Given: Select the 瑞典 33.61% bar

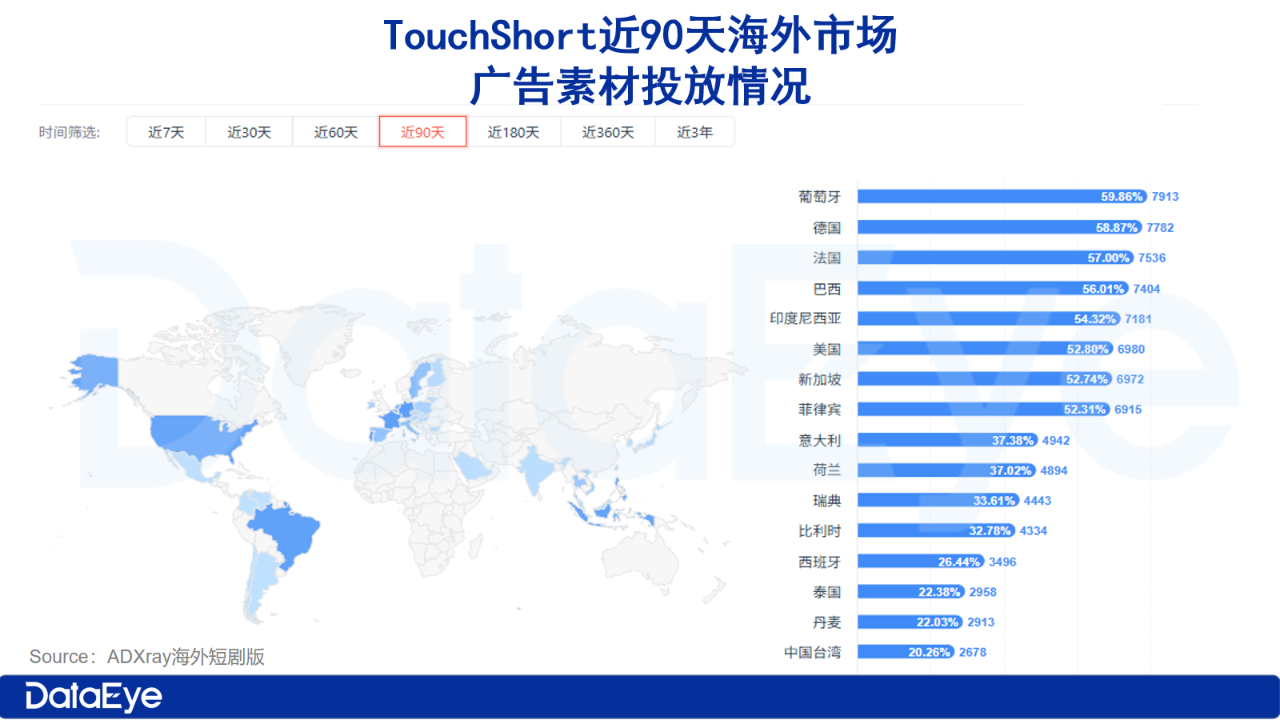Looking at the screenshot, I should click(x=939, y=501).
